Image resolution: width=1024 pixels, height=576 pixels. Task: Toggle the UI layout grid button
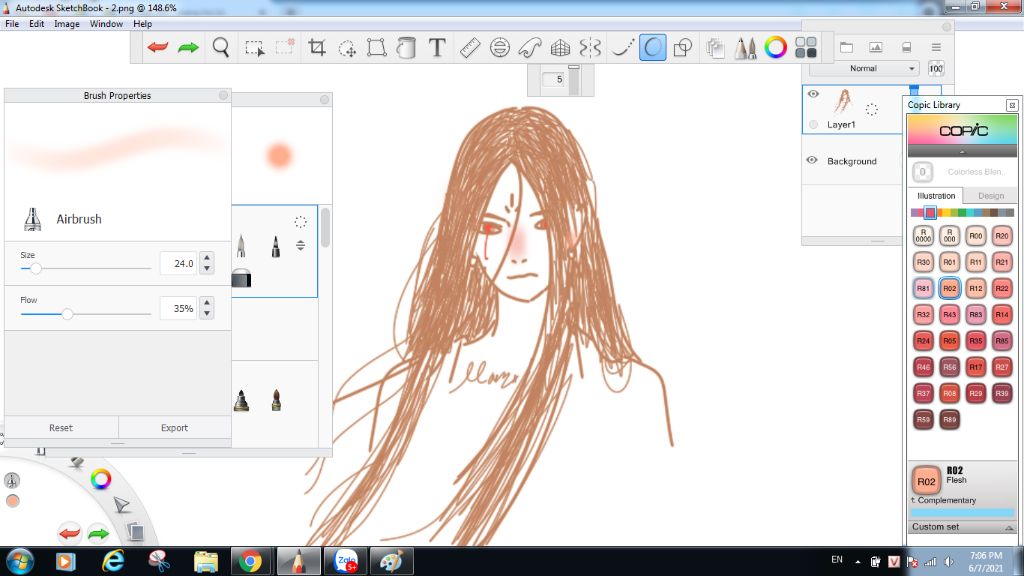(806, 48)
